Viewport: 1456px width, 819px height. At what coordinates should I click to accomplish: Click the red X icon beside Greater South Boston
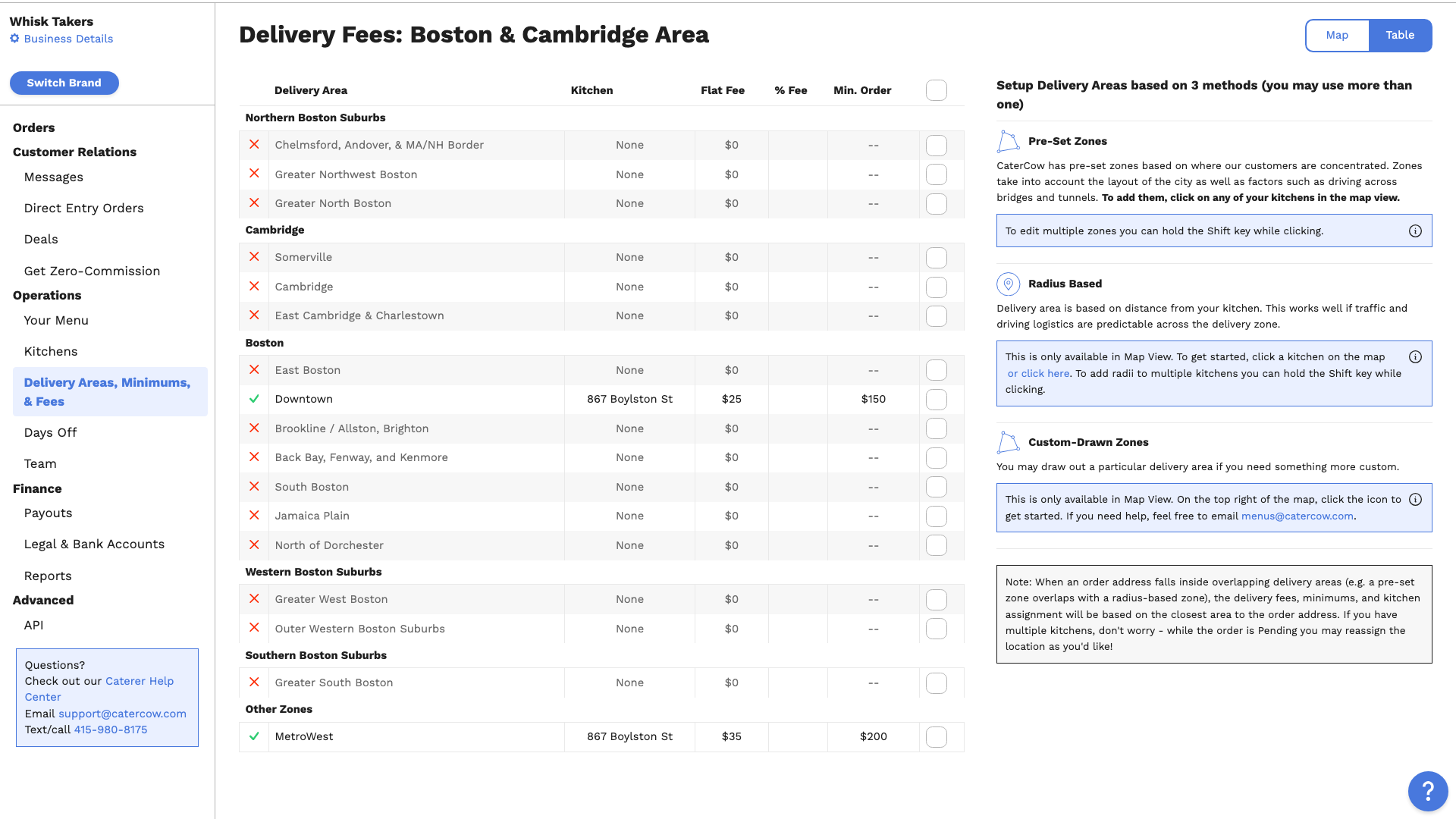tap(254, 682)
